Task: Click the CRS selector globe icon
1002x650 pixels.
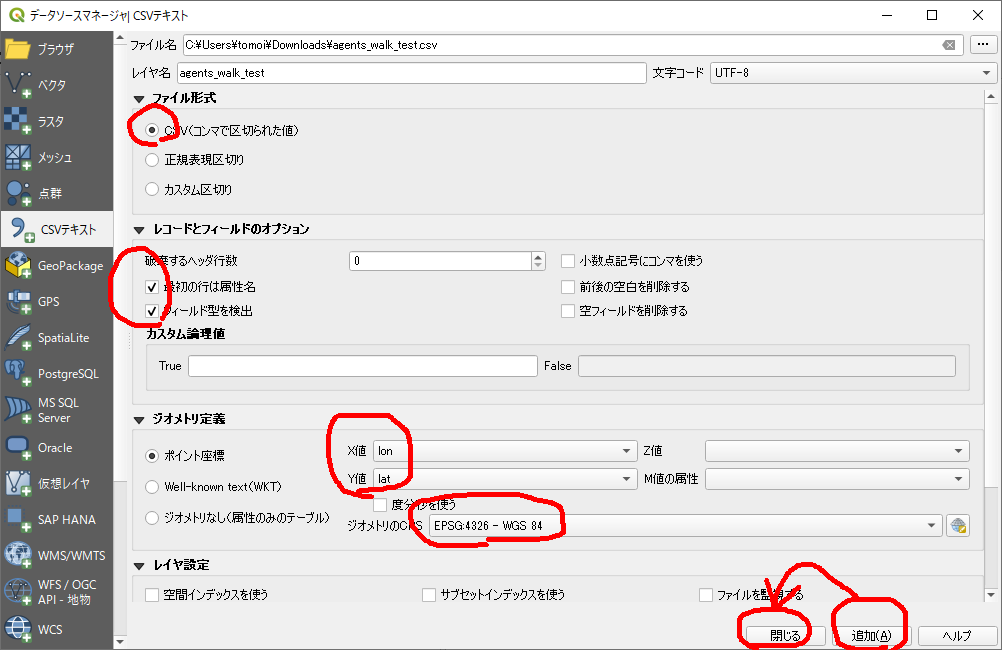Action: pyautogui.click(x=958, y=525)
